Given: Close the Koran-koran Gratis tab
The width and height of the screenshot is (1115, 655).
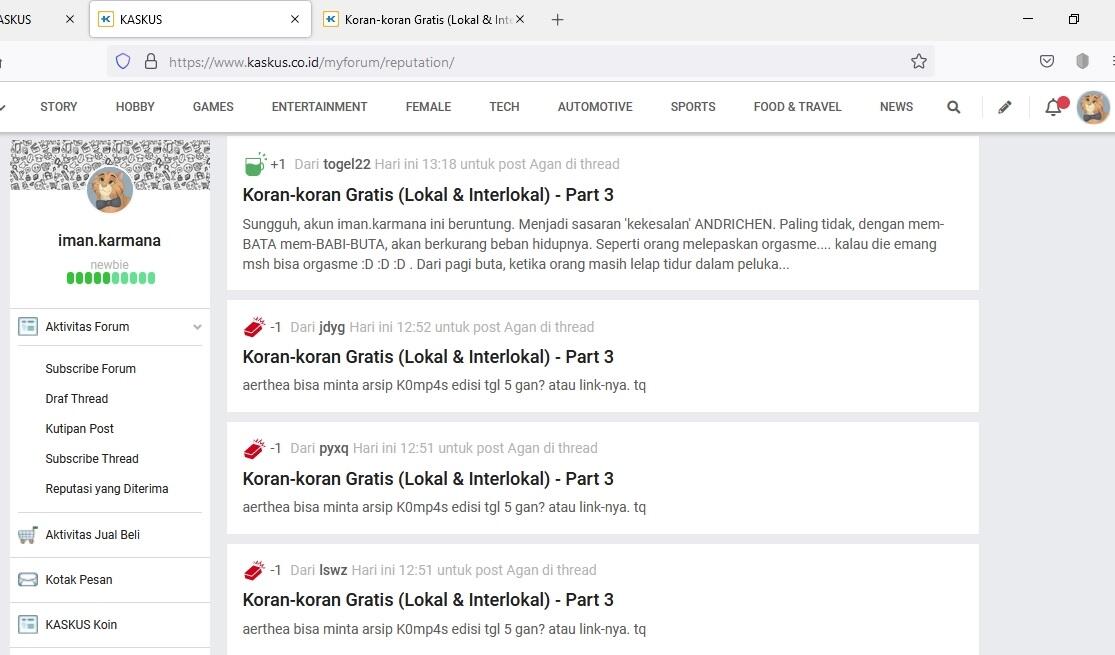Looking at the screenshot, I should tap(521, 20).
